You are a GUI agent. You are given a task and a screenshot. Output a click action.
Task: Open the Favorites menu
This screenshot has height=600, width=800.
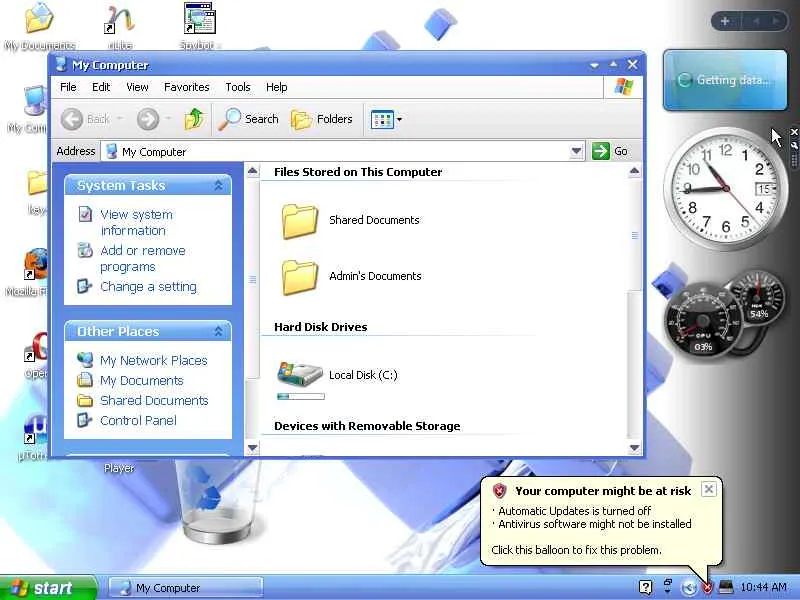[187, 87]
